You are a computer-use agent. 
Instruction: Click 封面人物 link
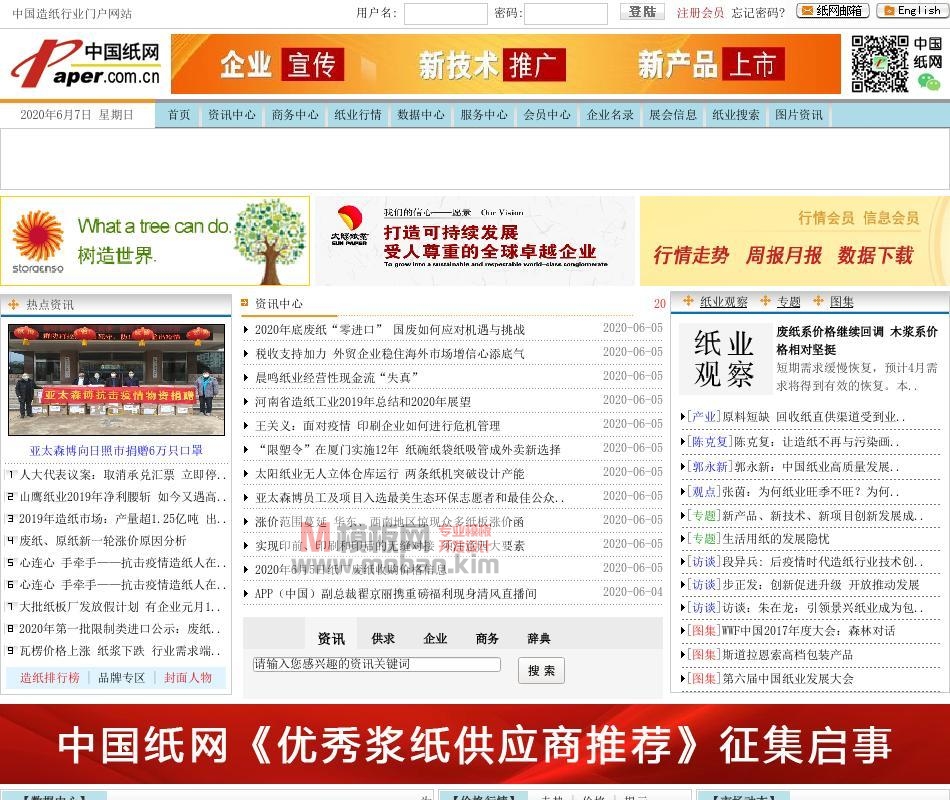[x=188, y=678]
